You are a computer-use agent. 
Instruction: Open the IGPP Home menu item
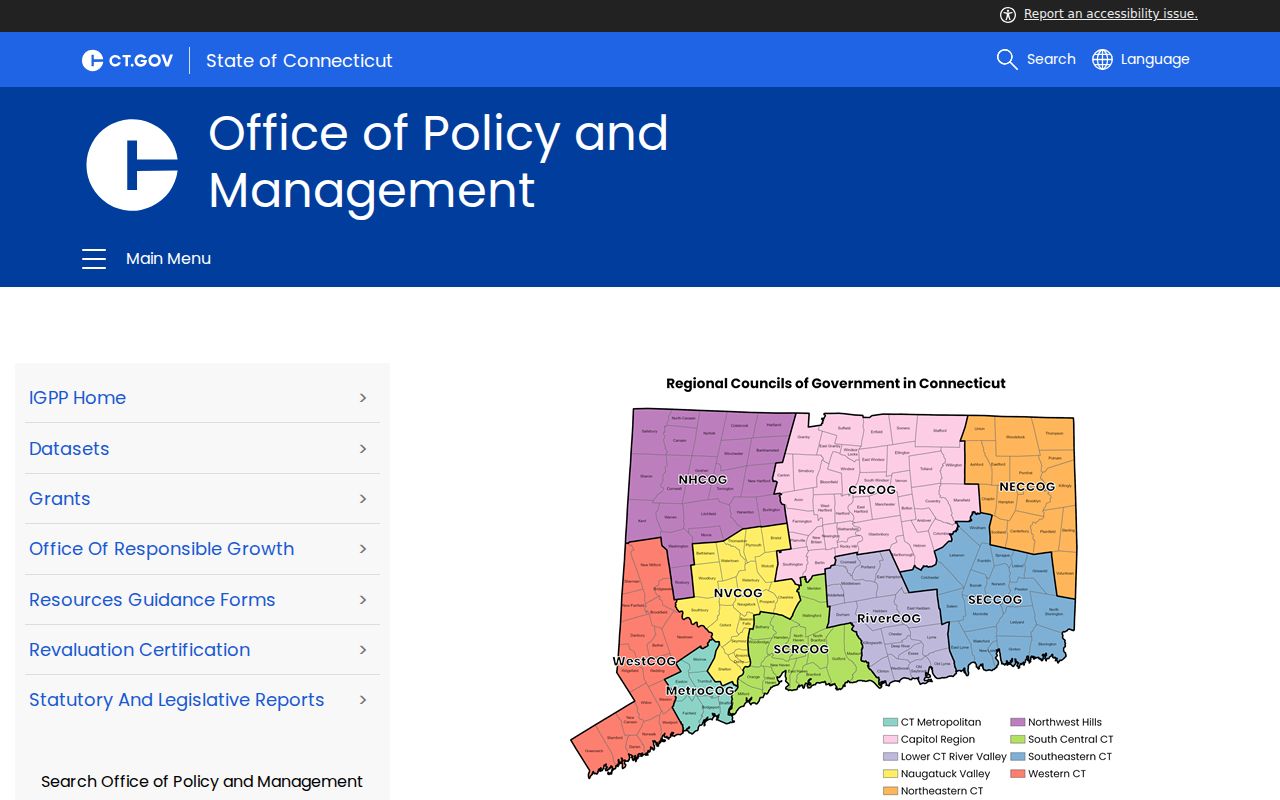78,398
